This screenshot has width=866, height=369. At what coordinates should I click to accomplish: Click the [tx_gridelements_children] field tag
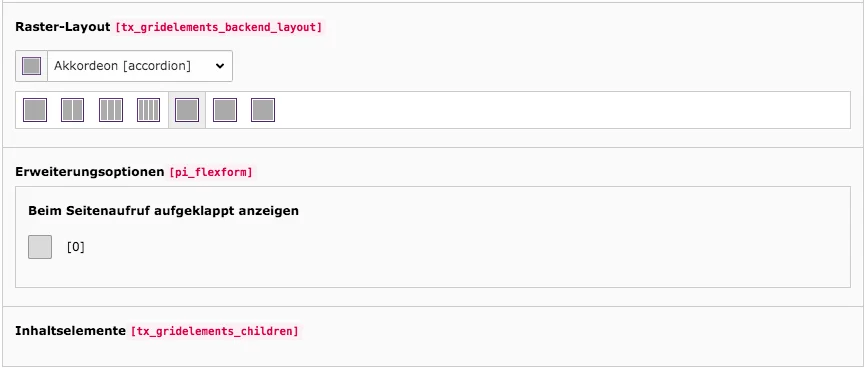coord(214,331)
